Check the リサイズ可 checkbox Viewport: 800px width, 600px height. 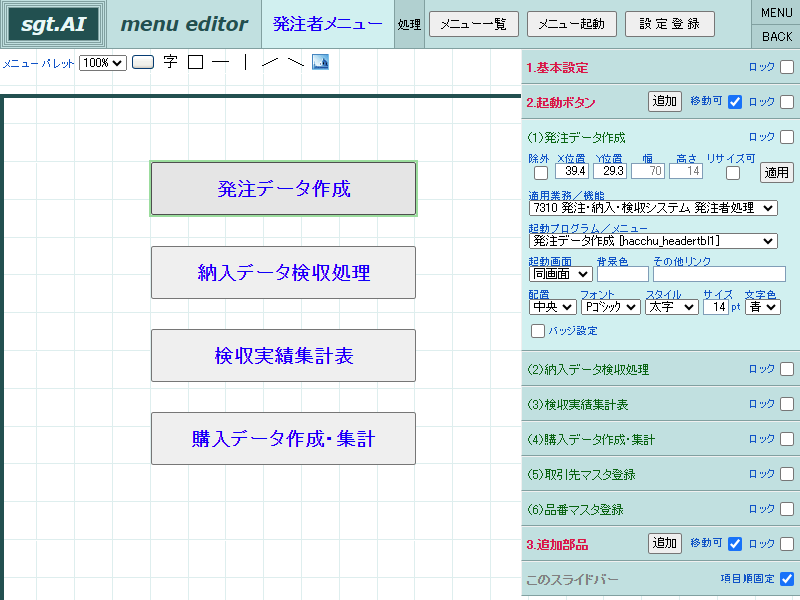click(733, 173)
